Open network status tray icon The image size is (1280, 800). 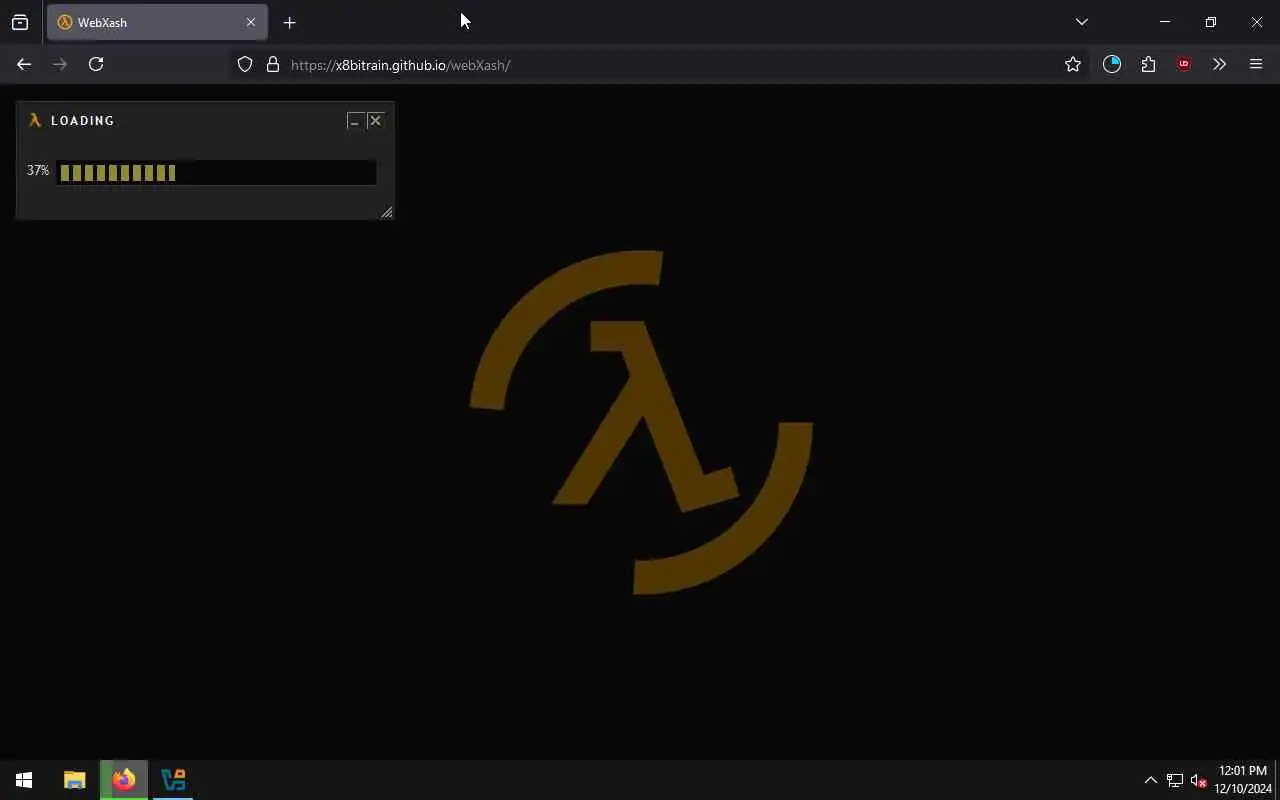(1175, 780)
